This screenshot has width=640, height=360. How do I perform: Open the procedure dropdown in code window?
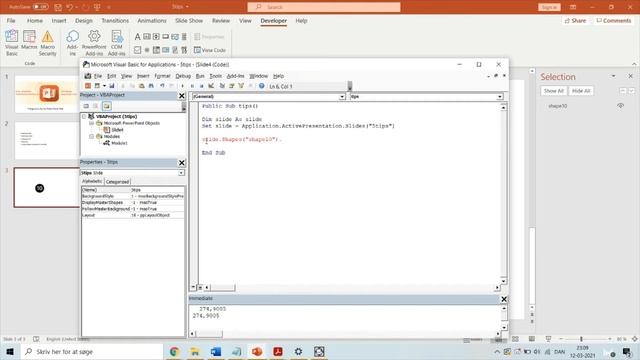(x=500, y=97)
